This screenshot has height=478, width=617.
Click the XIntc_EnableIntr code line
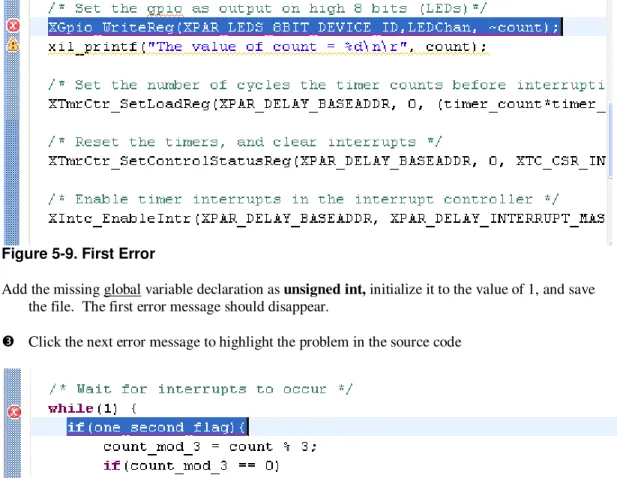[327, 218]
